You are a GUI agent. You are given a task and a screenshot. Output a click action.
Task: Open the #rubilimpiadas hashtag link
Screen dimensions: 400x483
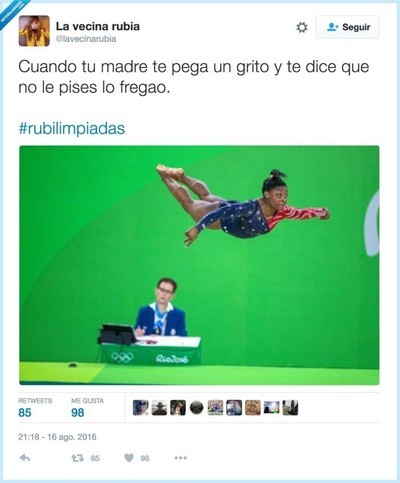(72, 128)
